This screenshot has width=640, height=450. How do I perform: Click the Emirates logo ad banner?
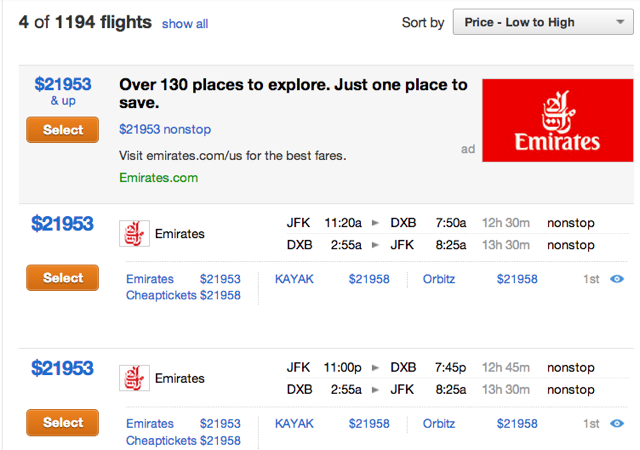pos(558,120)
